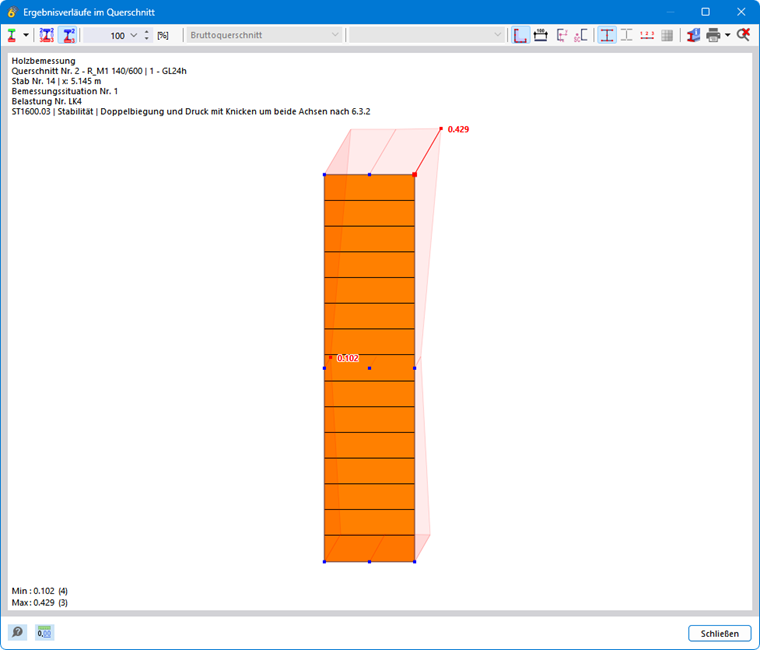
Task: Click the gray I-section outline icon
Action: (627, 35)
